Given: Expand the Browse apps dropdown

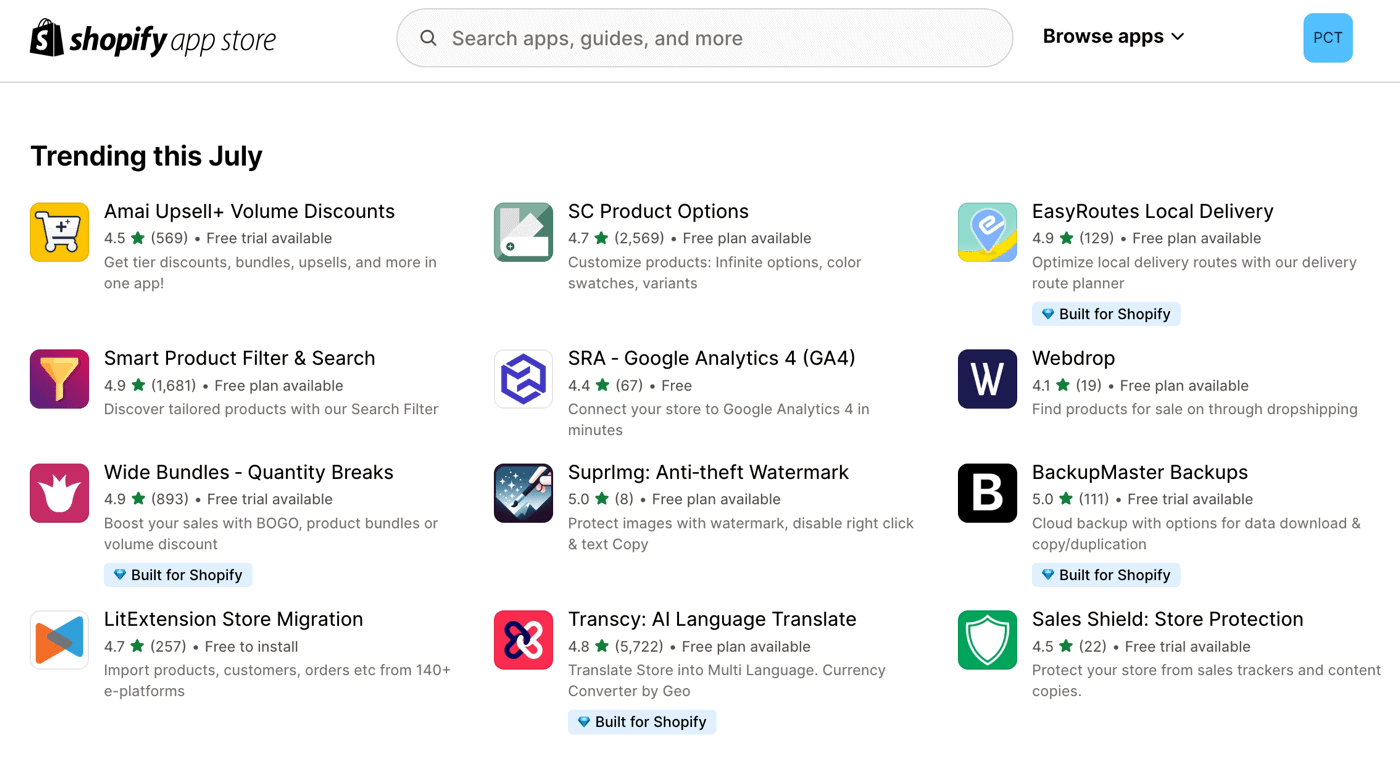Looking at the screenshot, I should [1113, 37].
